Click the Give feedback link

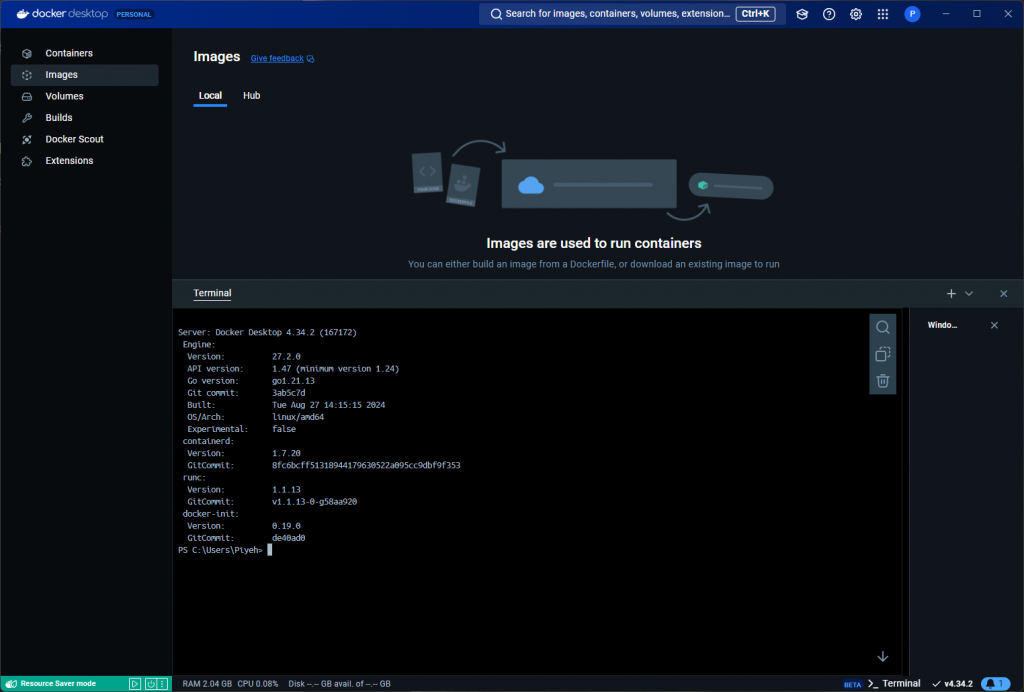pyautogui.click(x=277, y=58)
